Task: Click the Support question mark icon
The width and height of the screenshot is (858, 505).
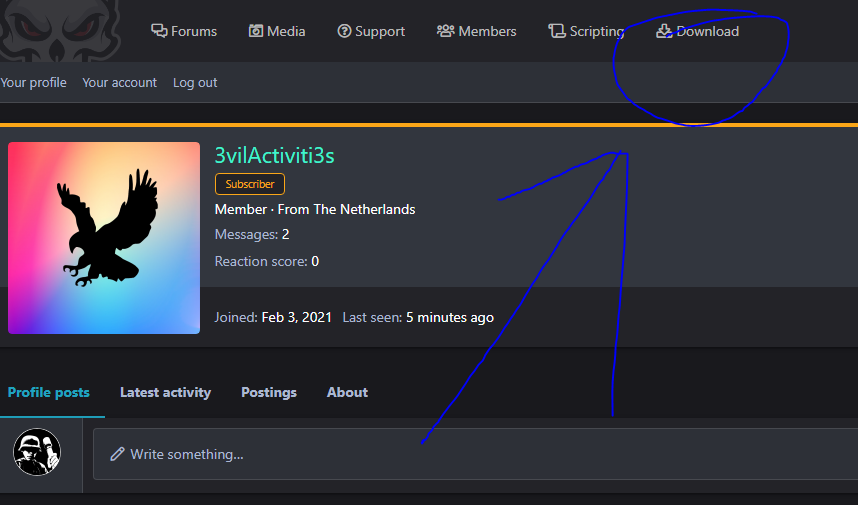Action: point(344,31)
